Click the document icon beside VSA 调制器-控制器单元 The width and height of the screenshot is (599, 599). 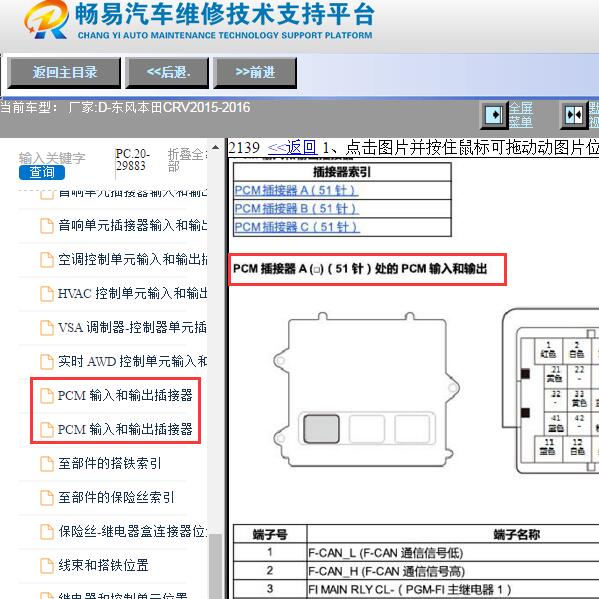coord(47,327)
